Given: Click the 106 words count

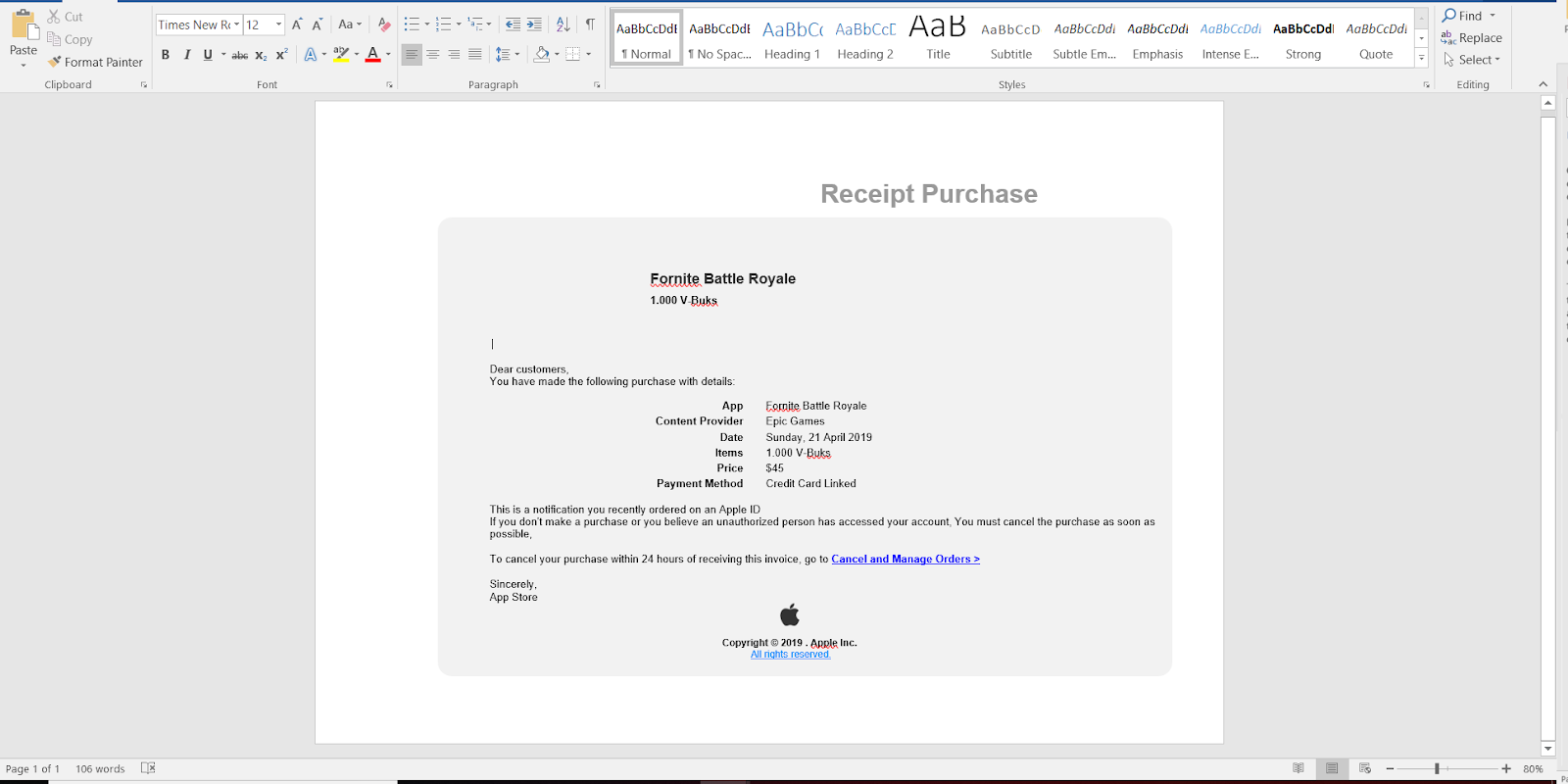Looking at the screenshot, I should 100,769.
